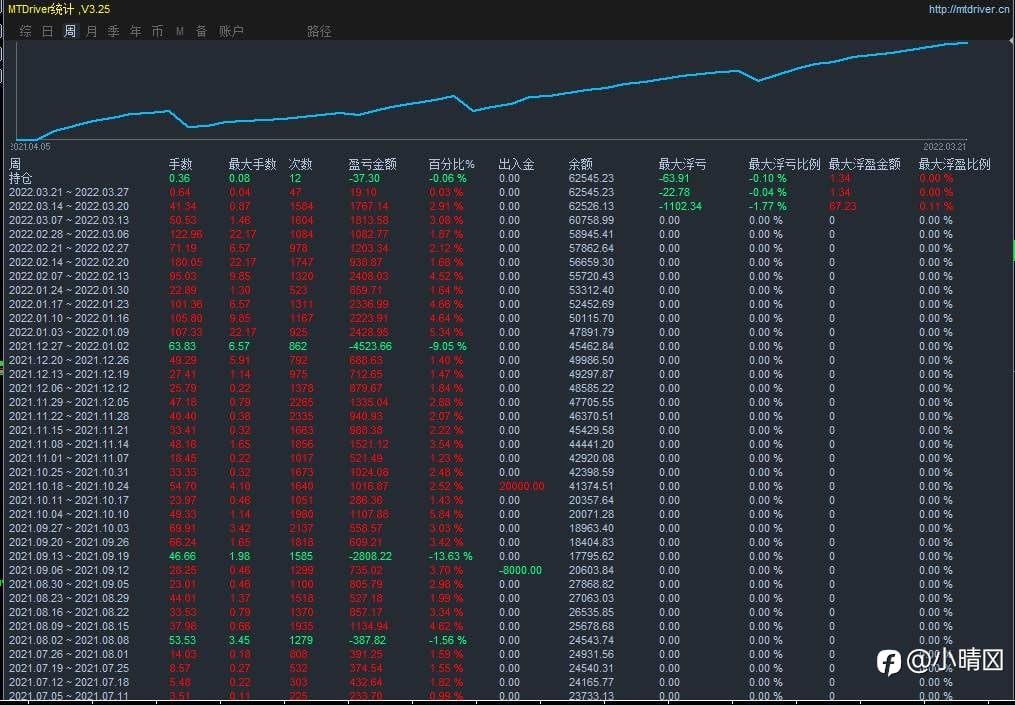Open the 账户 account tab
This screenshot has width=1015, height=705.
(x=231, y=31)
